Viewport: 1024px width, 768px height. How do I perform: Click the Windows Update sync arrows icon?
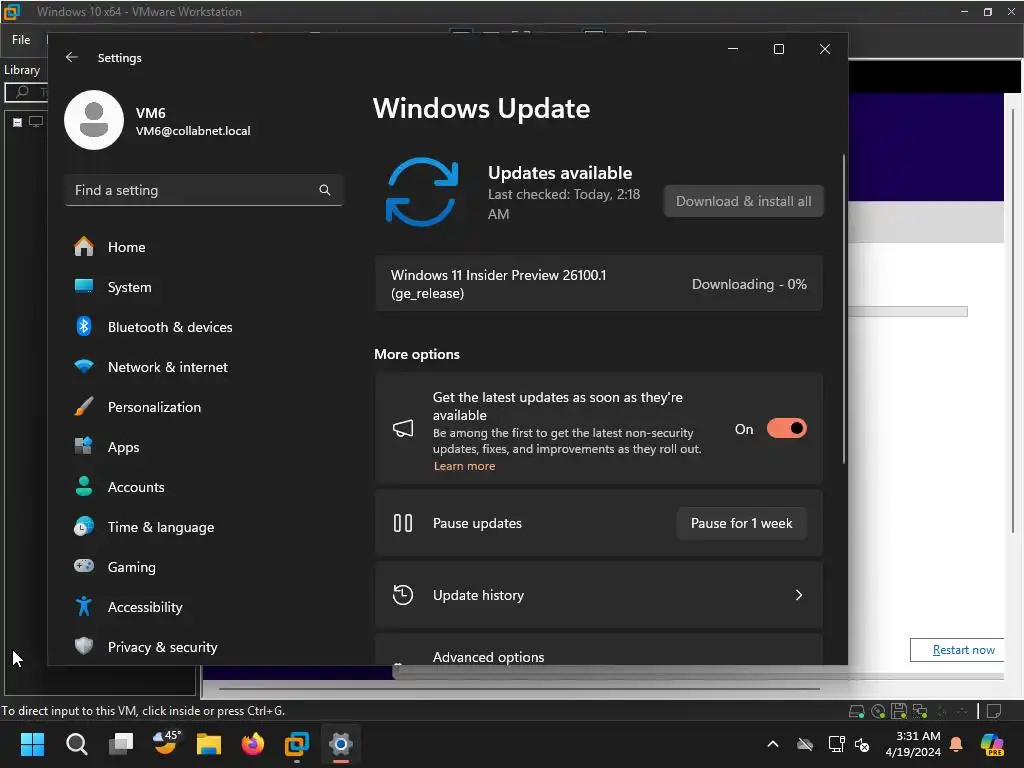pyautogui.click(x=422, y=192)
